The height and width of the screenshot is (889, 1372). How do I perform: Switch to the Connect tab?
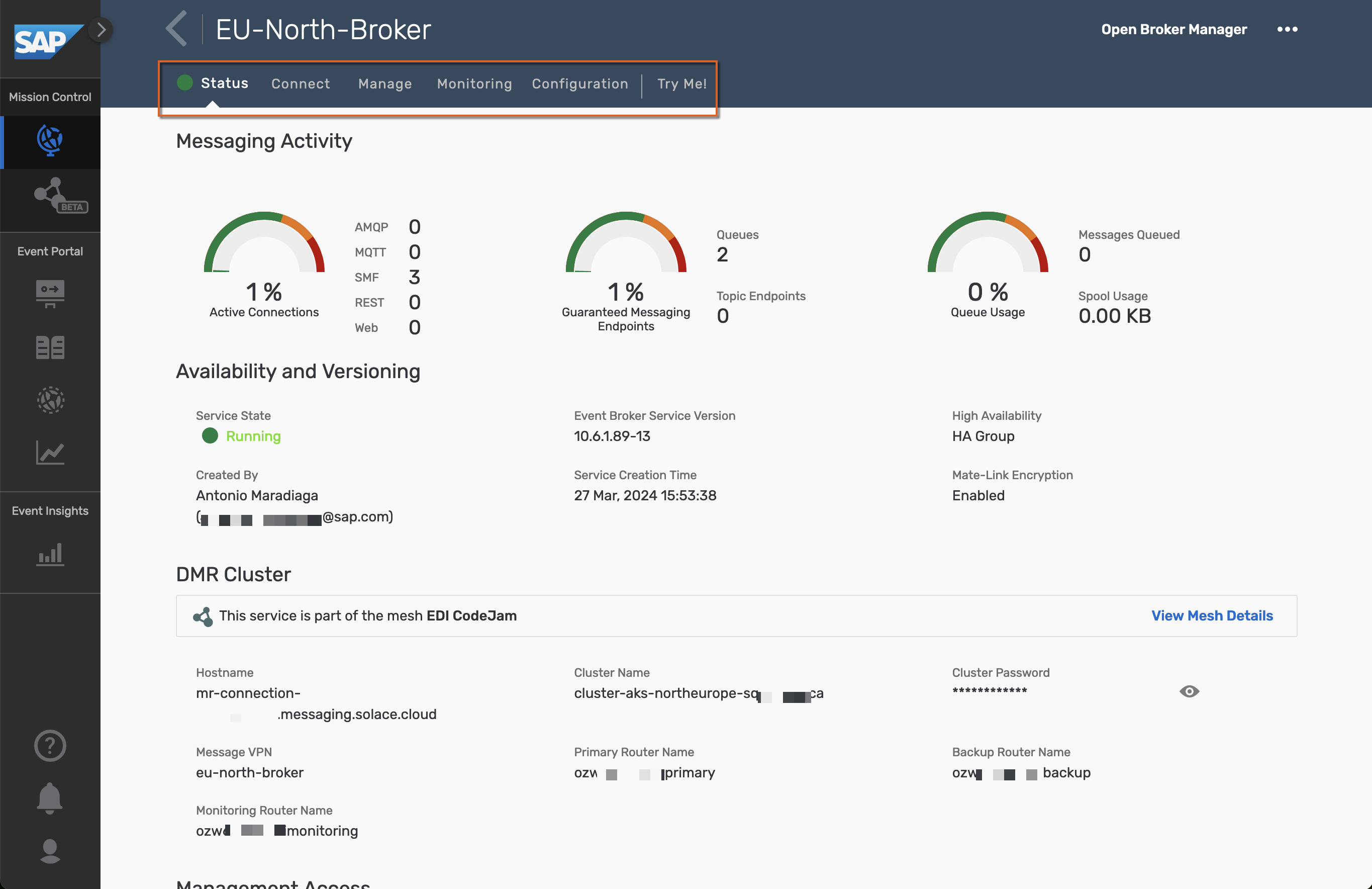pos(301,83)
